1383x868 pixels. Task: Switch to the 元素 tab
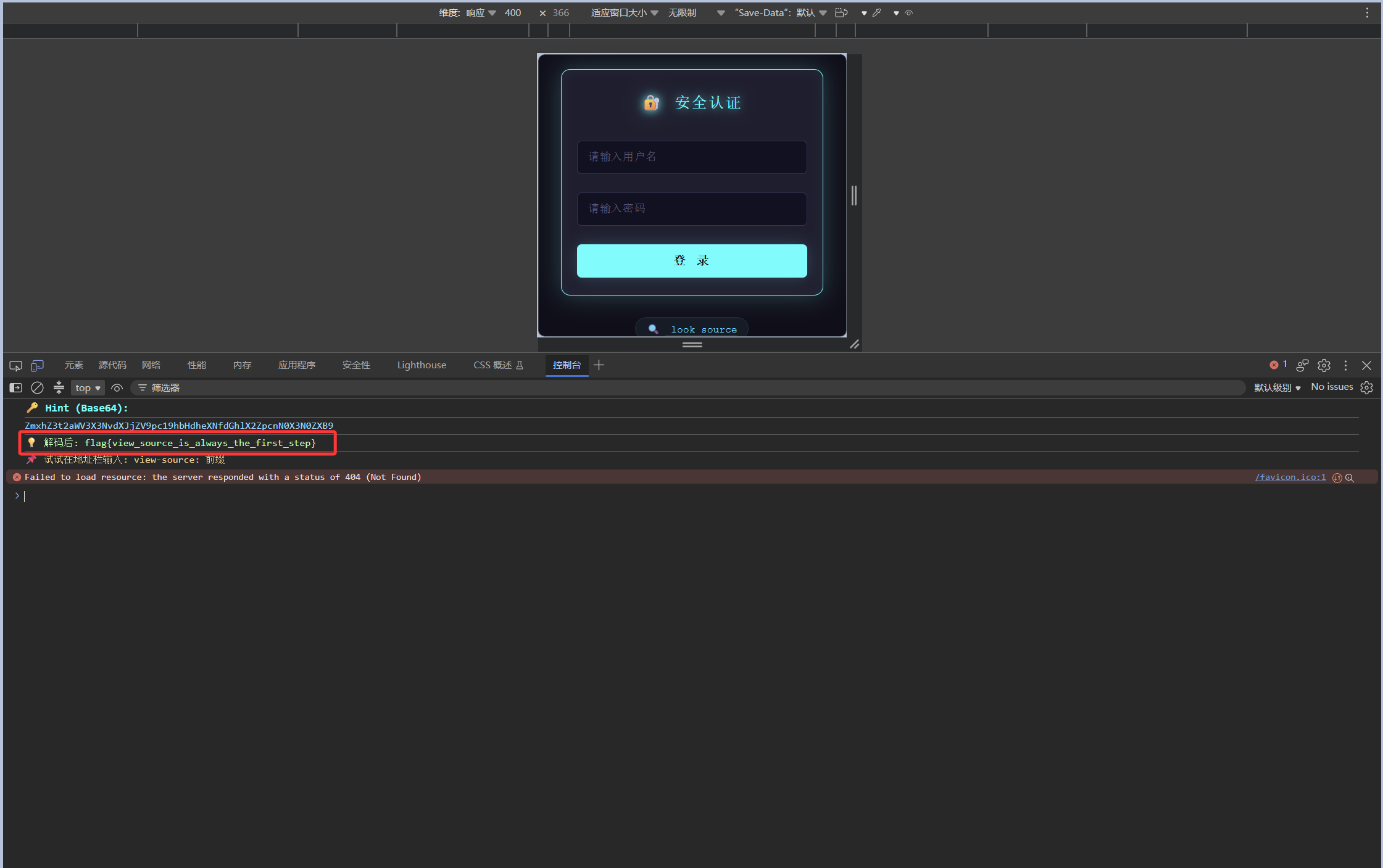tap(73, 365)
